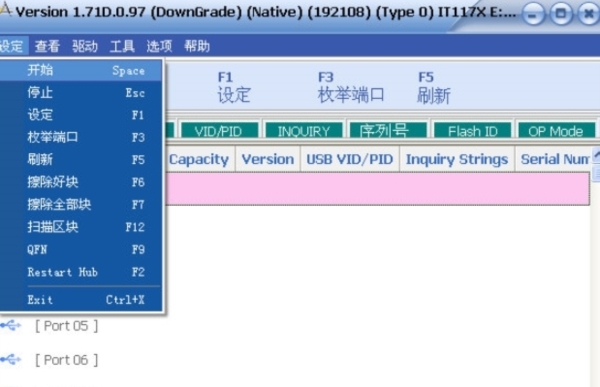The height and width of the screenshot is (387, 600).
Task: Close the window
Action: pos(589,15)
